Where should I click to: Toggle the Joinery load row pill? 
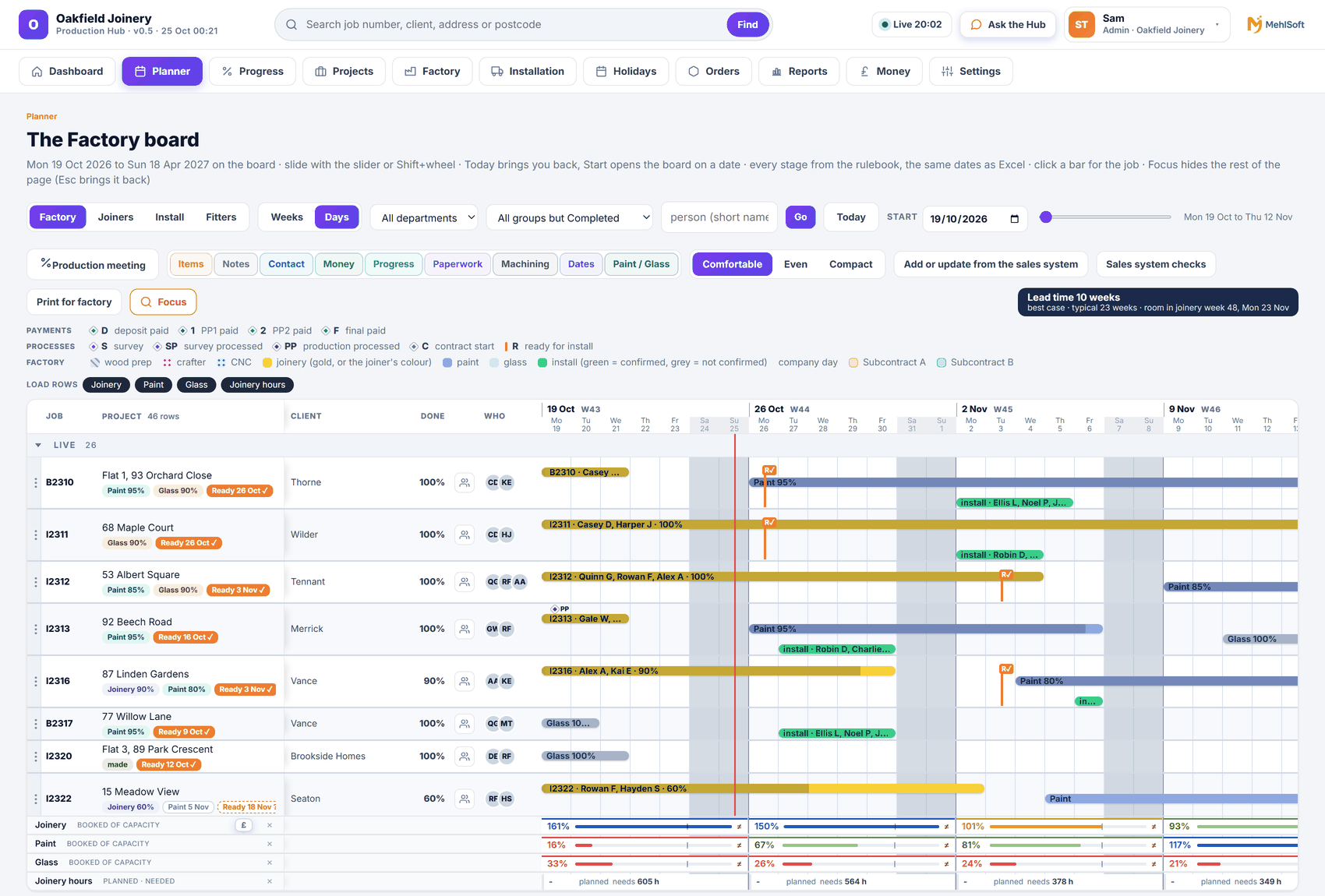pos(106,385)
